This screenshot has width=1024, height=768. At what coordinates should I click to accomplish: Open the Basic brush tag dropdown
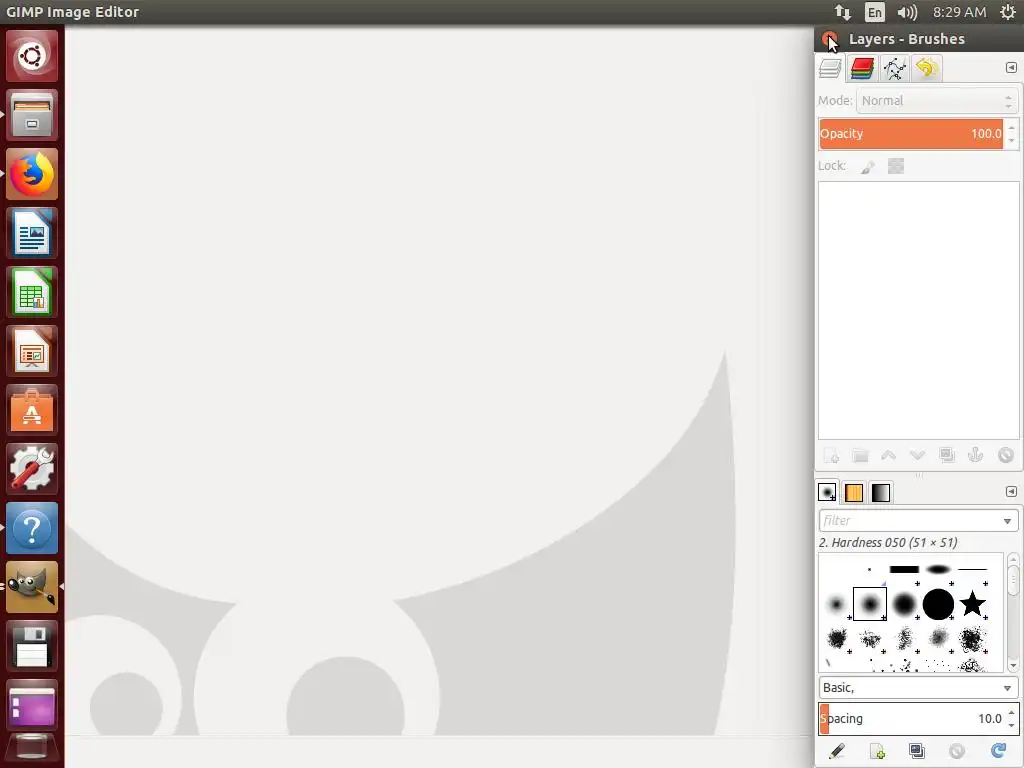pyautogui.click(x=918, y=688)
